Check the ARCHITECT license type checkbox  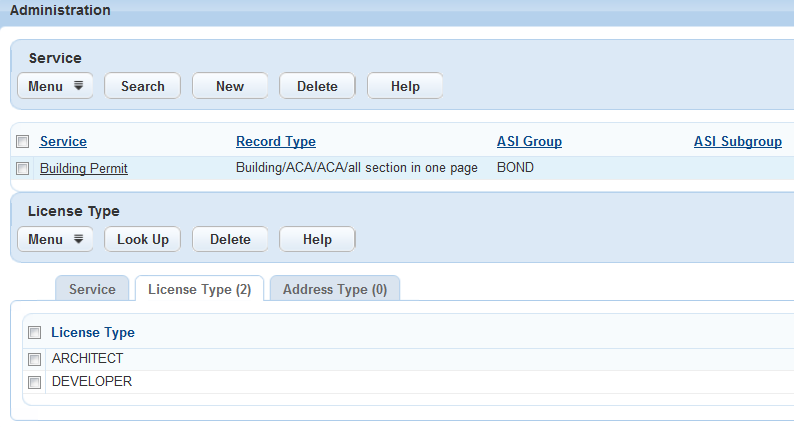[35, 358]
